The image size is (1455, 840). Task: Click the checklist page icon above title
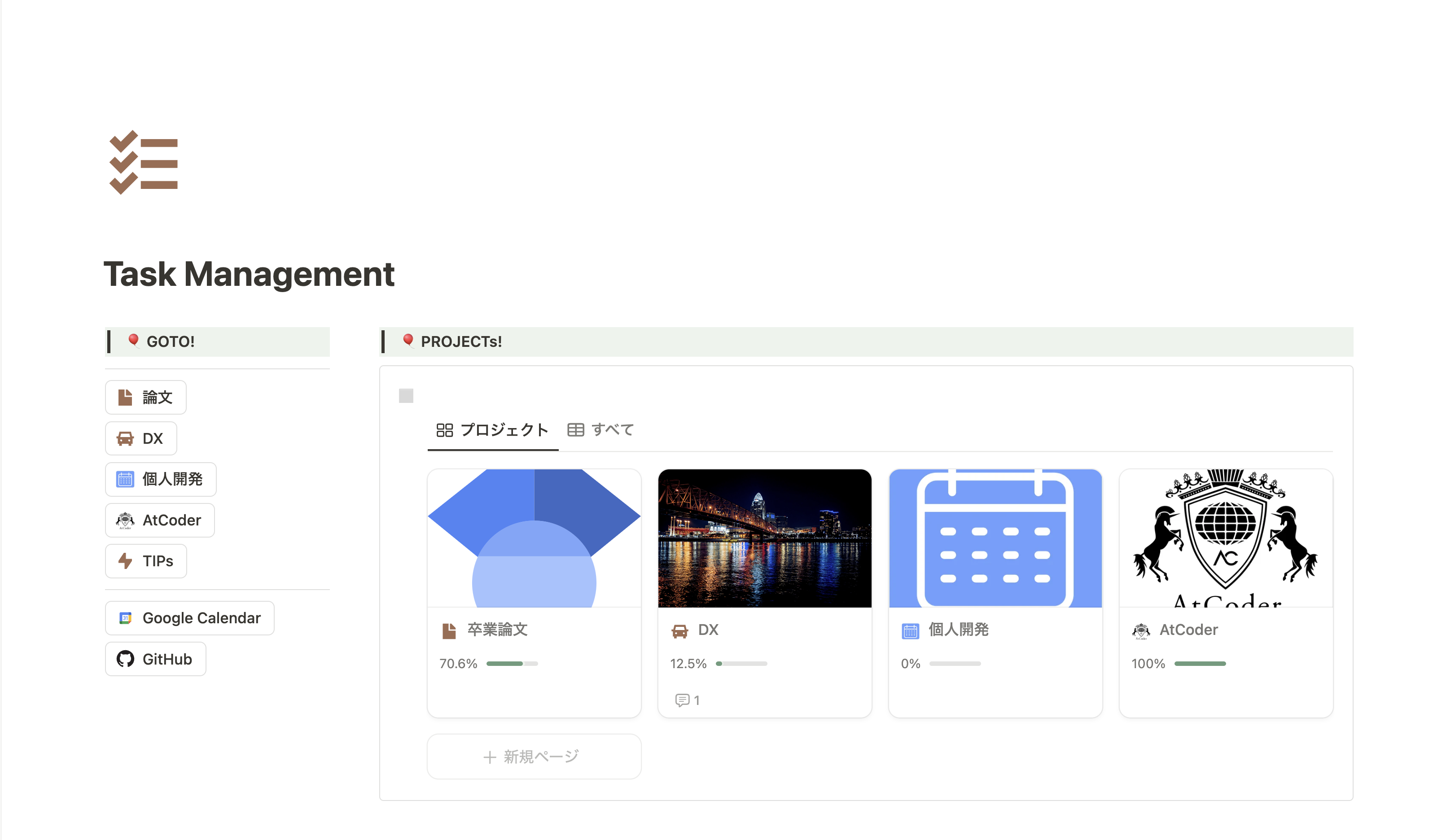click(x=144, y=163)
